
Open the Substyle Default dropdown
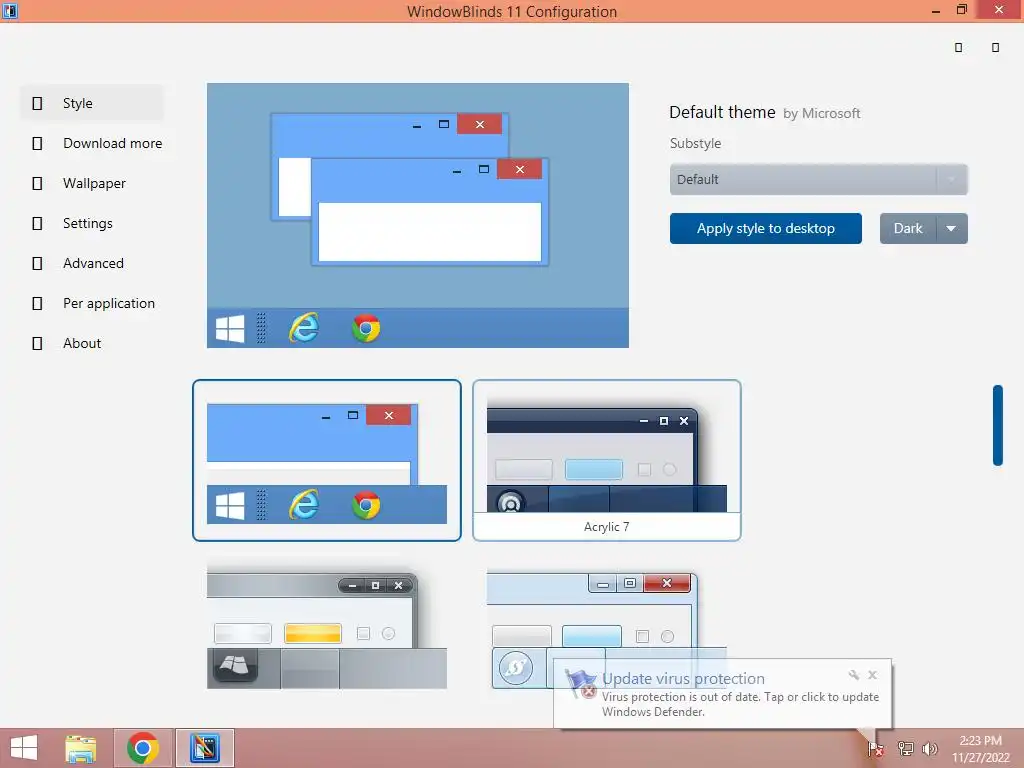(x=818, y=179)
